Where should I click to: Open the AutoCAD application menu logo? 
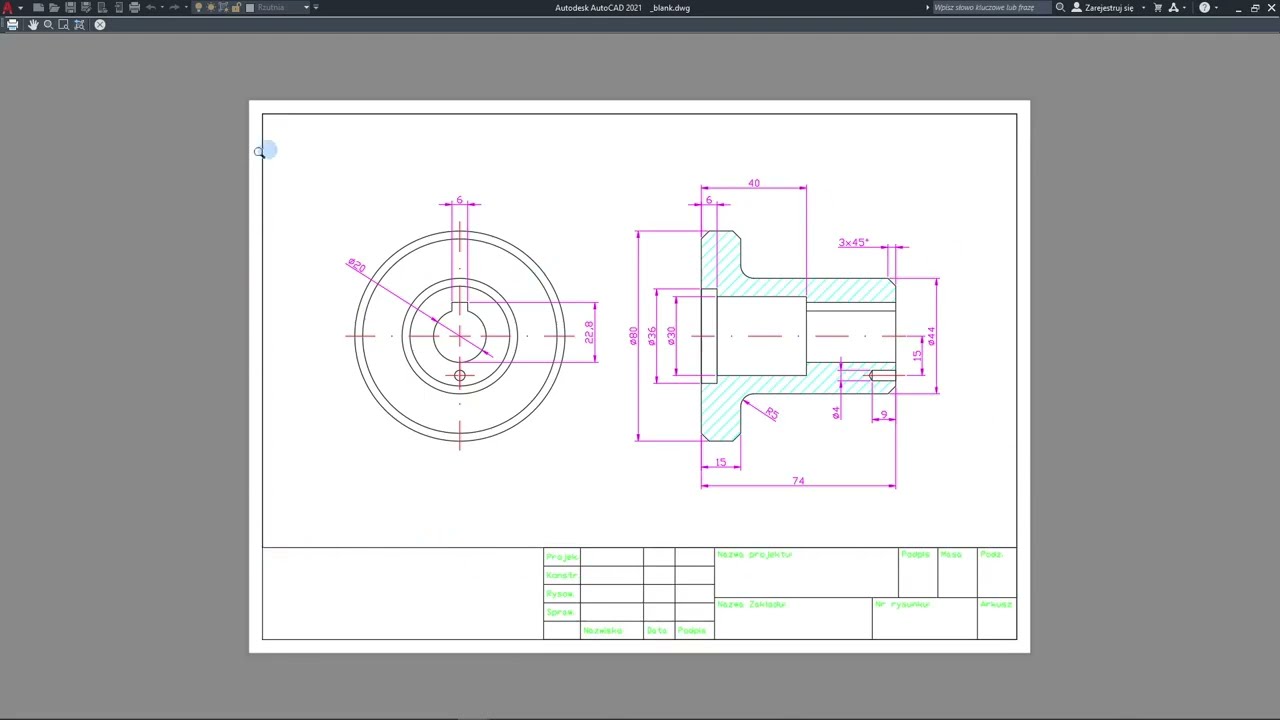(8, 8)
